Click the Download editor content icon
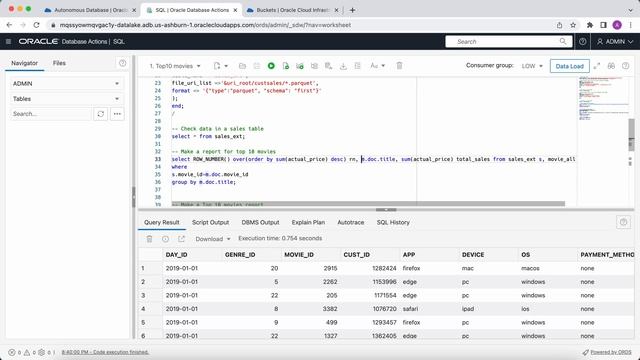This screenshot has width=640, height=360. tap(343, 66)
